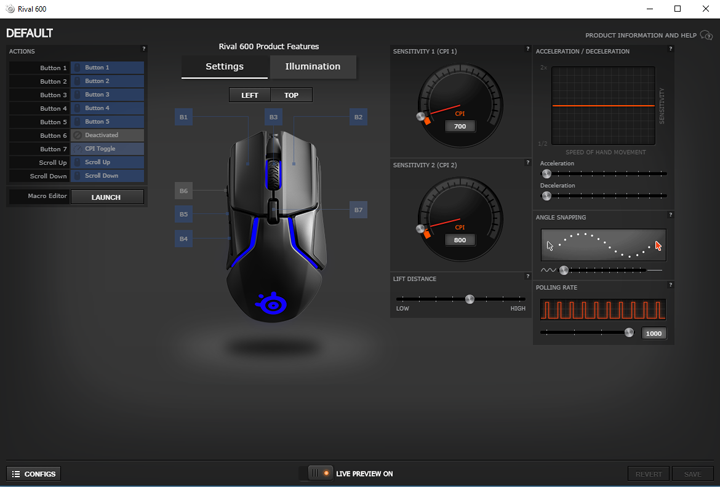Click the Actions panel help question mark
Viewport: 720px width, 487px height.
[x=144, y=49]
